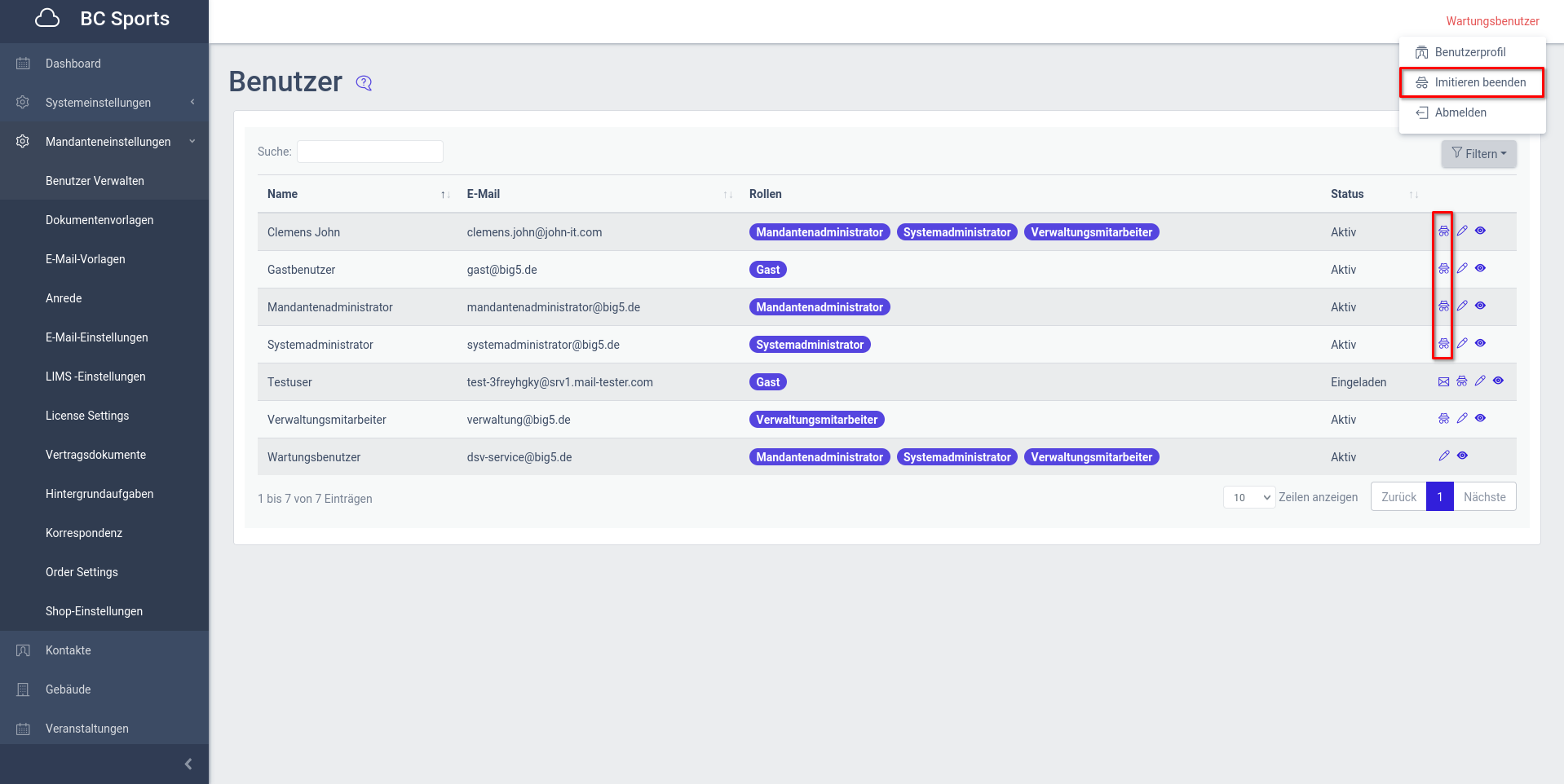View Testuser details via eye icon

click(x=1498, y=381)
